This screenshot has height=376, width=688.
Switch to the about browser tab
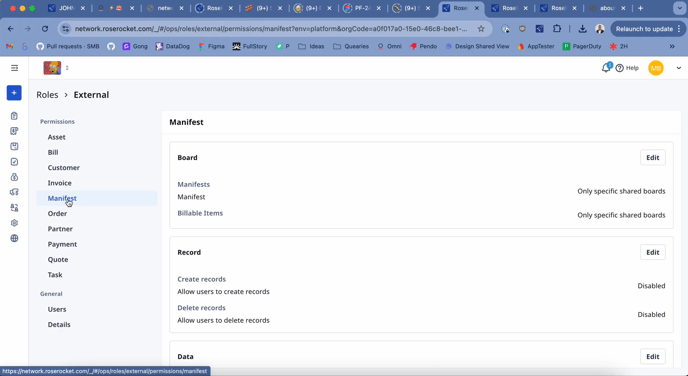pyautogui.click(x=607, y=8)
